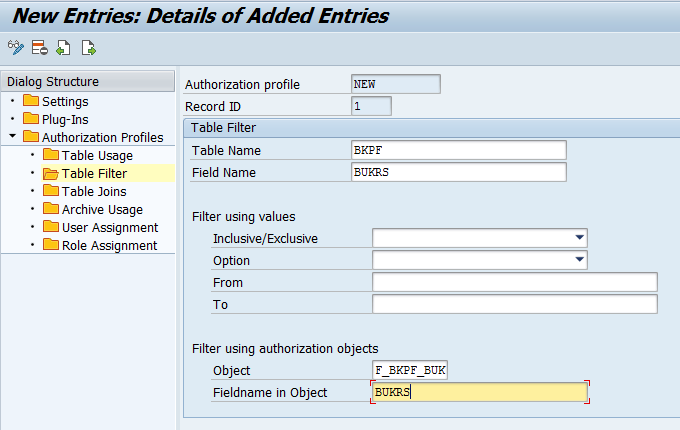Click the Archive Usage folder icon
The width and height of the screenshot is (680, 430).
click(51, 208)
